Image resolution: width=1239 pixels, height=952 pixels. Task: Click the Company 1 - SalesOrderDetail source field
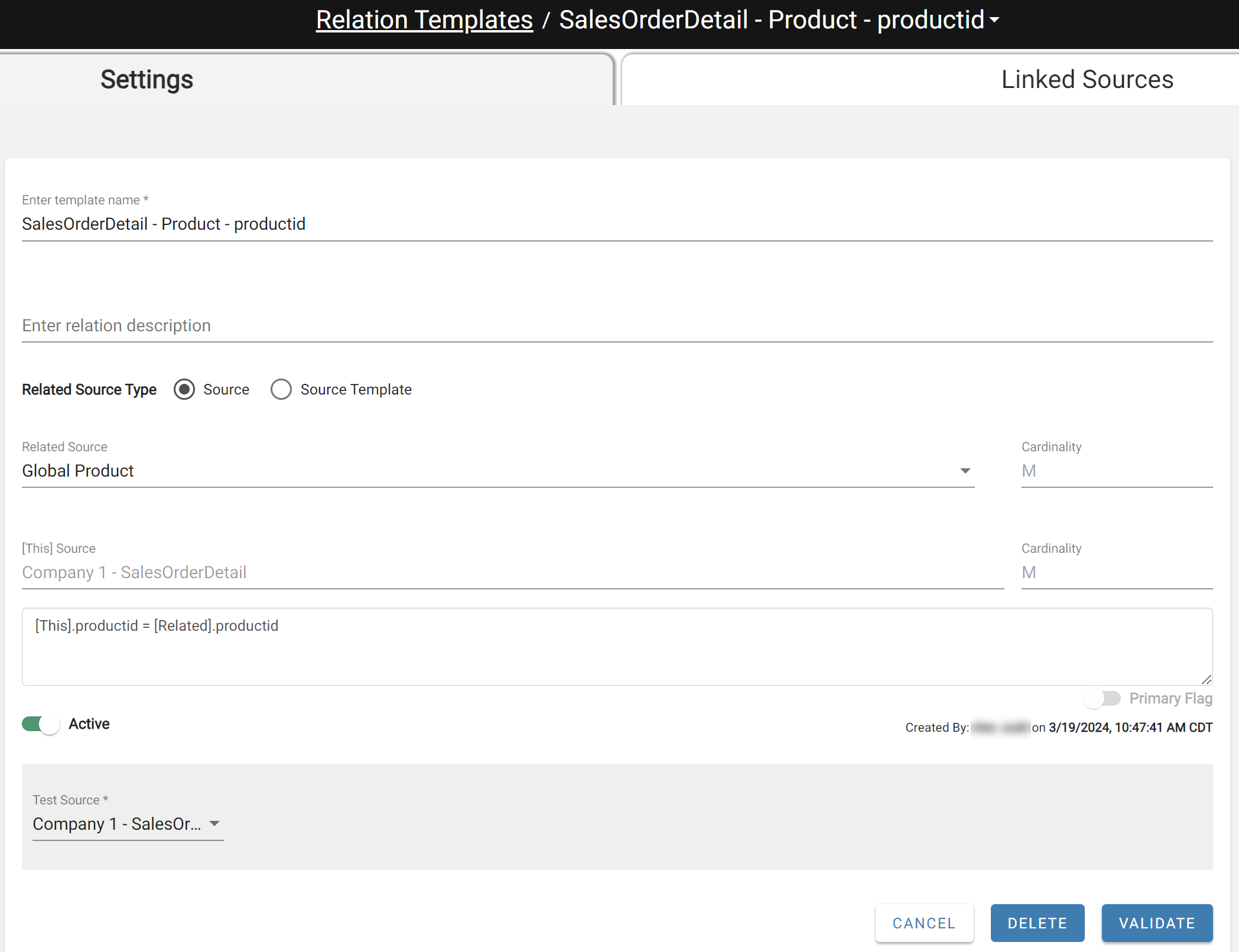click(x=513, y=573)
